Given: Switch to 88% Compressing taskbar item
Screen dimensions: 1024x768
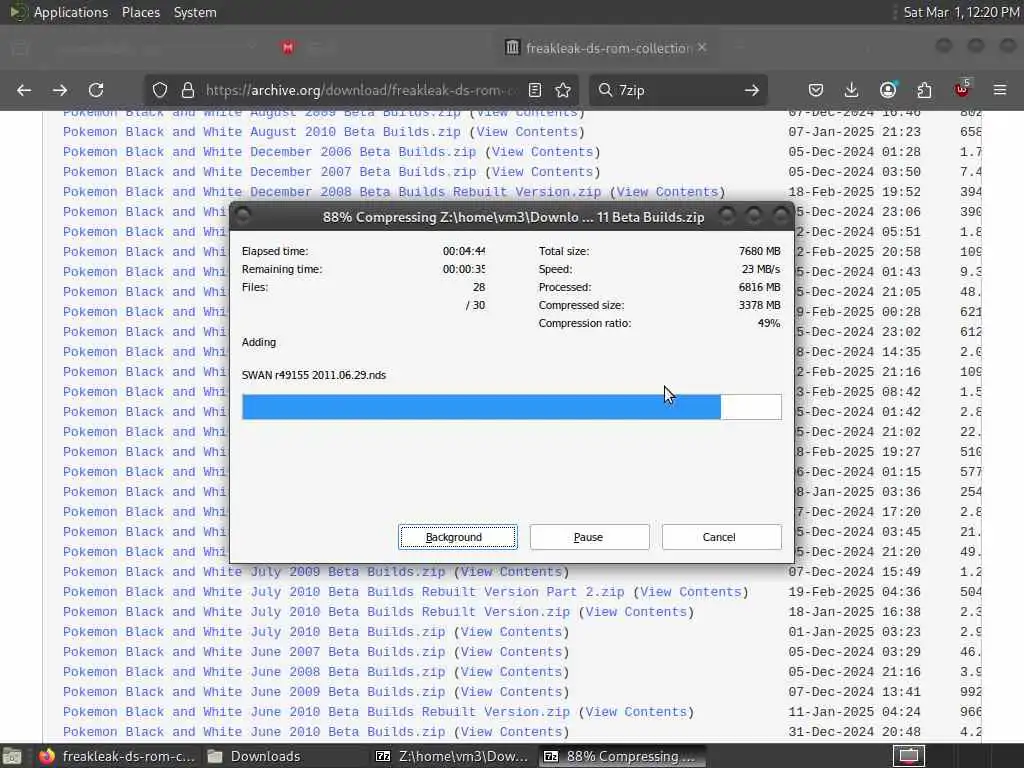Looking at the screenshot, I should 622,756.
